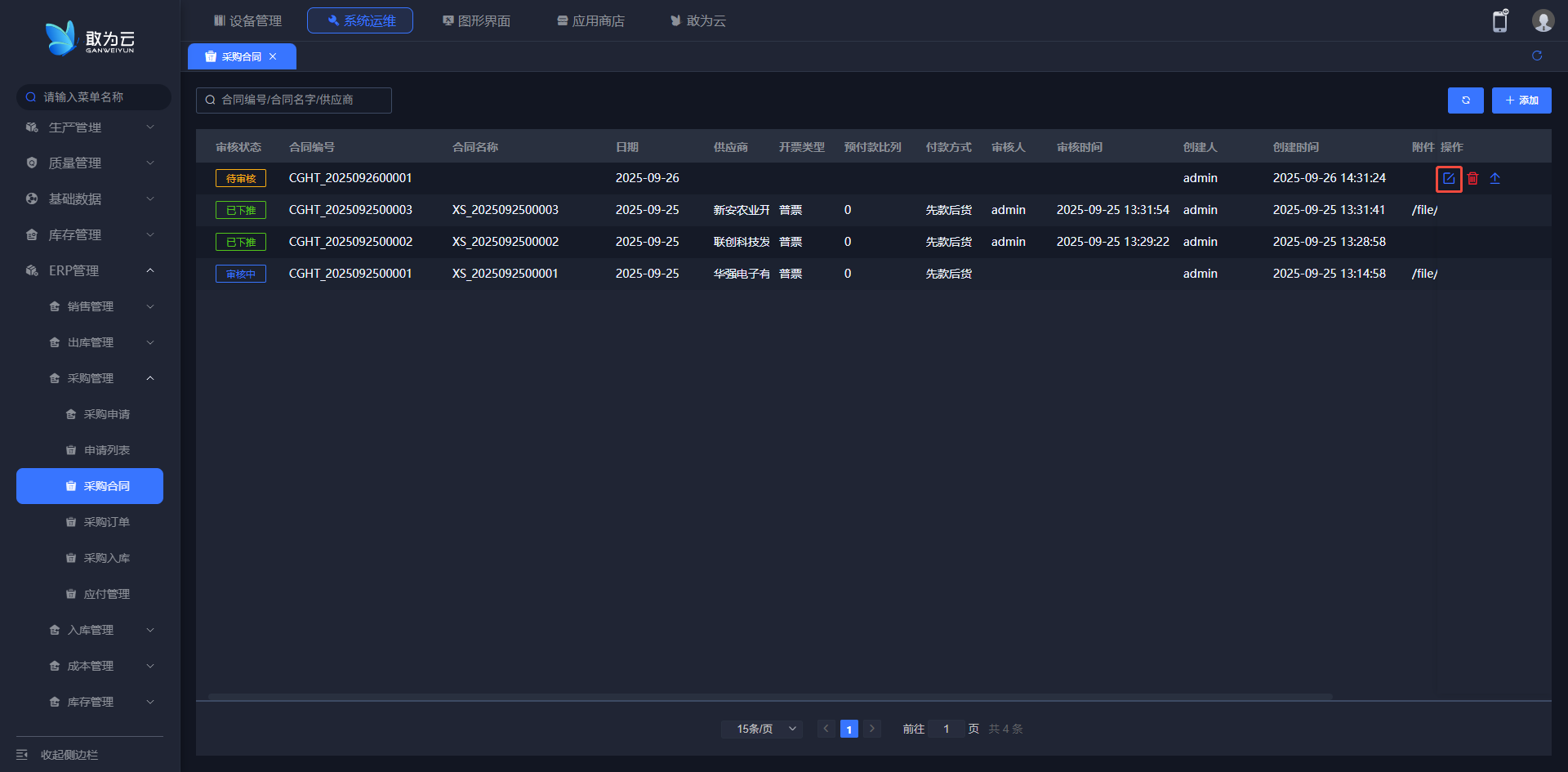Collapse the sidebar with 收起侧边栏

69,754
